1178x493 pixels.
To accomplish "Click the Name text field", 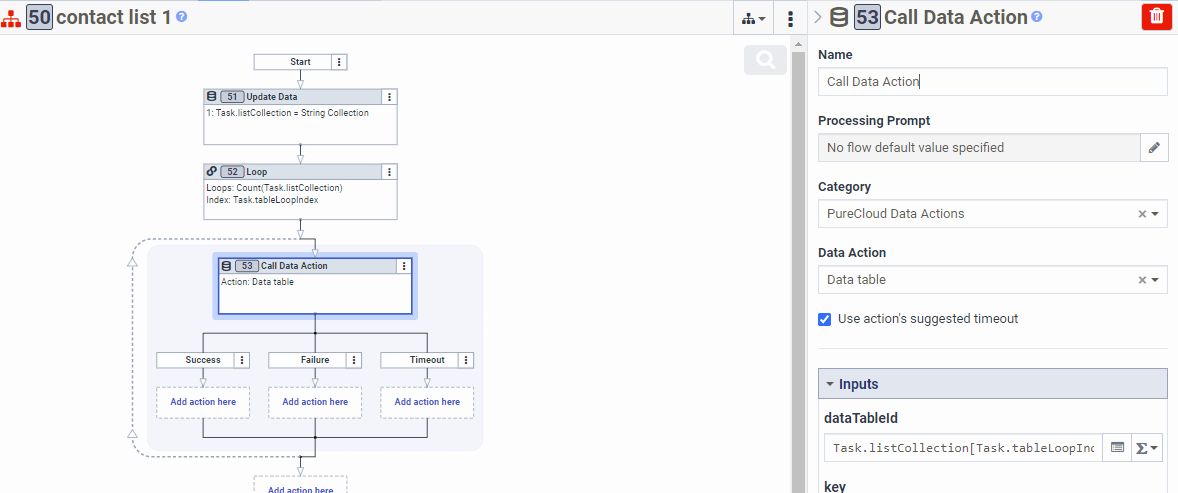I will click(992, 82).
